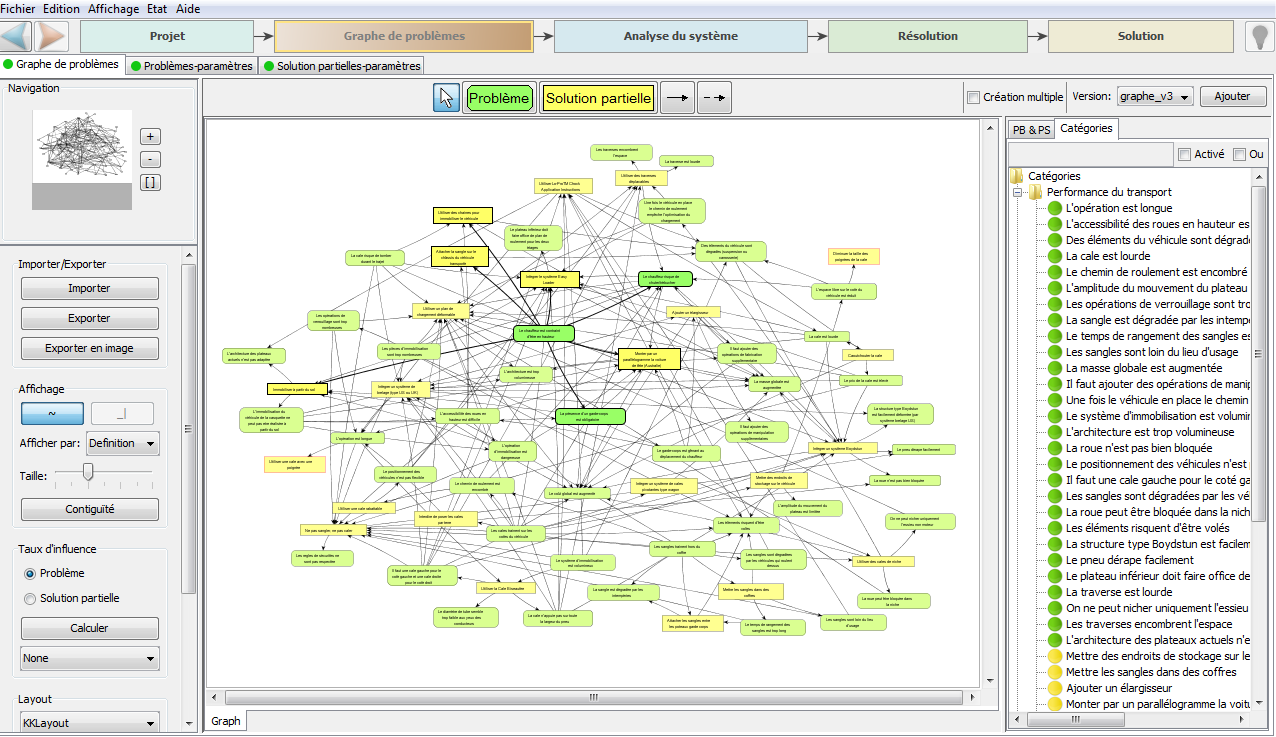Open the Afficher par Definition dropdown
The width and height of the screenshot is (1276, 737).
pyautogui.click(x=122, y=443)
